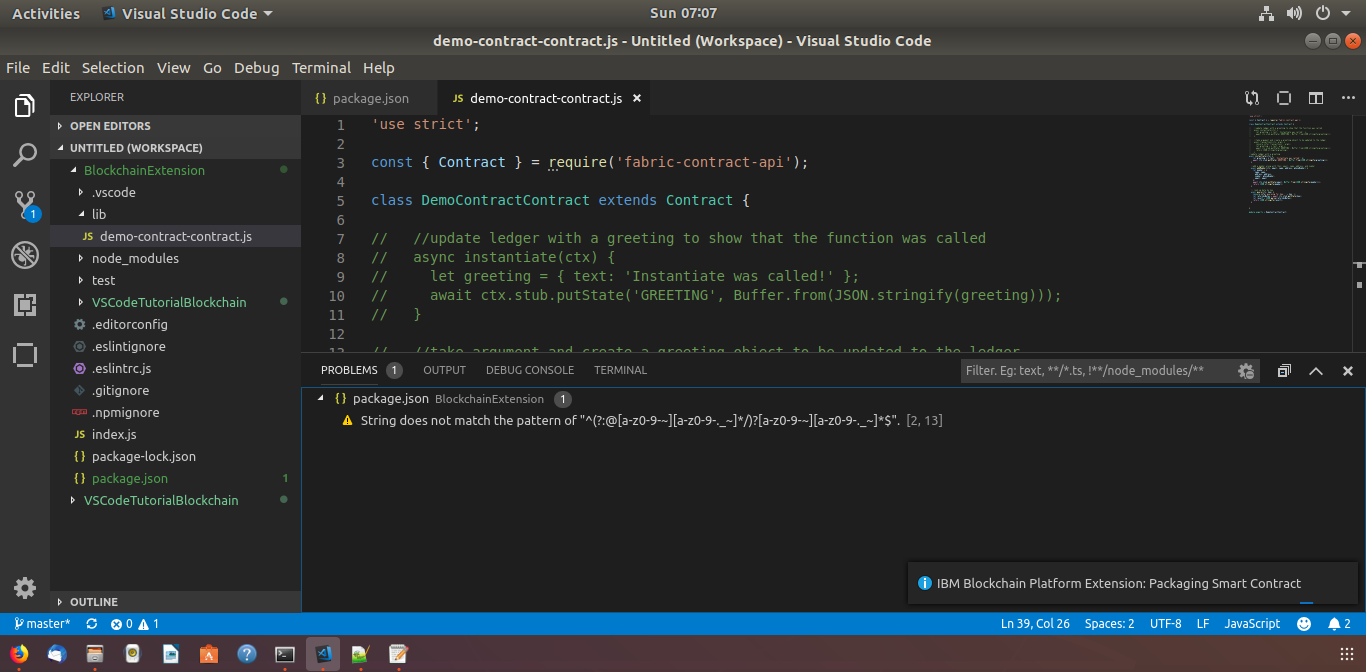Viewport: 1366px width, 672px height.
Task: Open the Source Control view
Action: pos(24,205)
